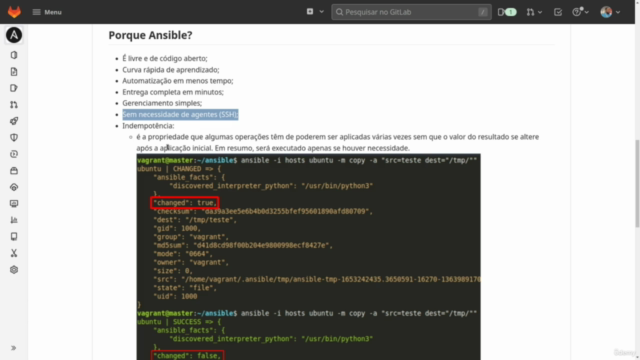Open Infrastructure icon in sidebar
Image resolution: width=640 pixels, height=360 pixels.
click(14, 187)
